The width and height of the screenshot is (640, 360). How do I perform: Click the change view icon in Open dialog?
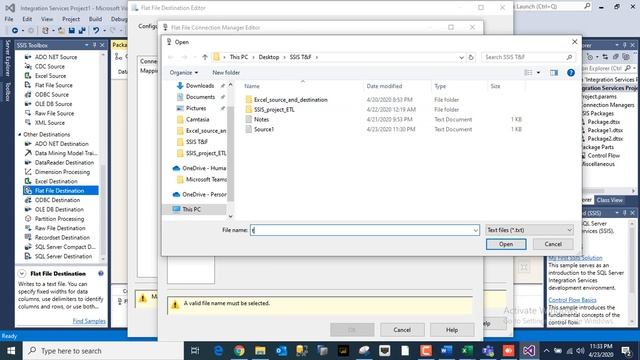coord(528,73)
